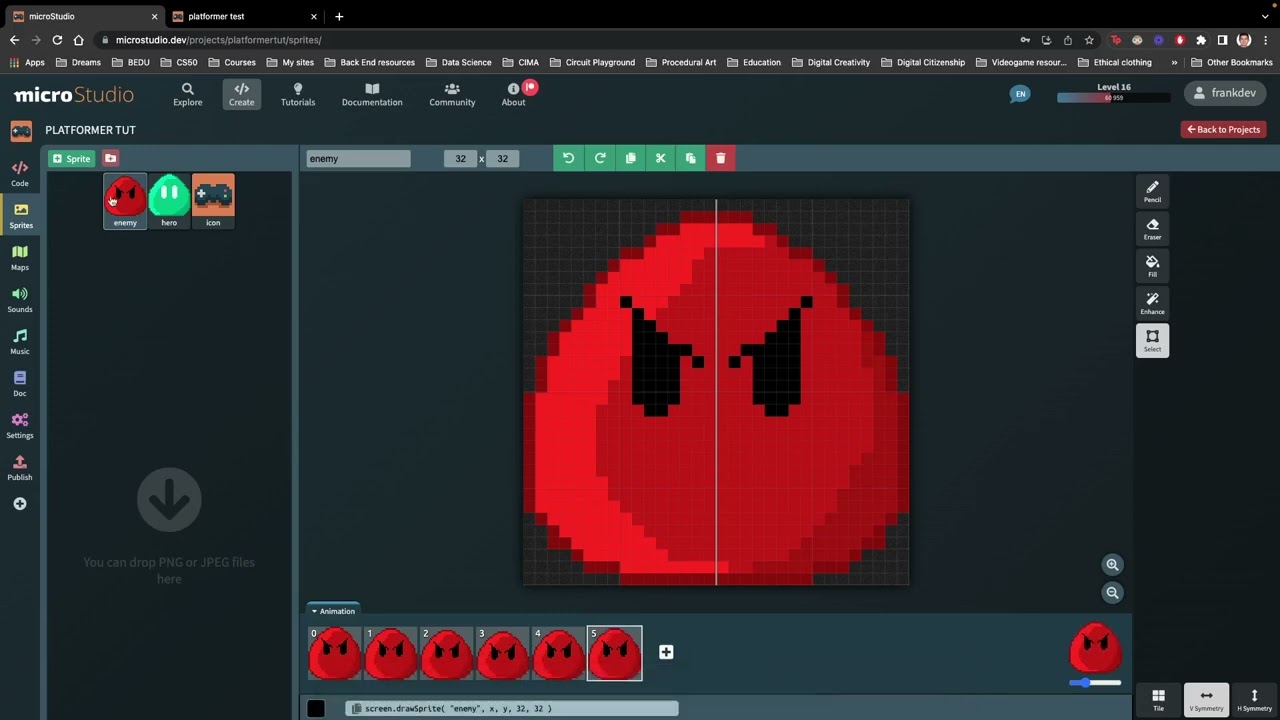Reload the browser page
The height and width of the screenshot is (720, 1280).
(57, 40)
